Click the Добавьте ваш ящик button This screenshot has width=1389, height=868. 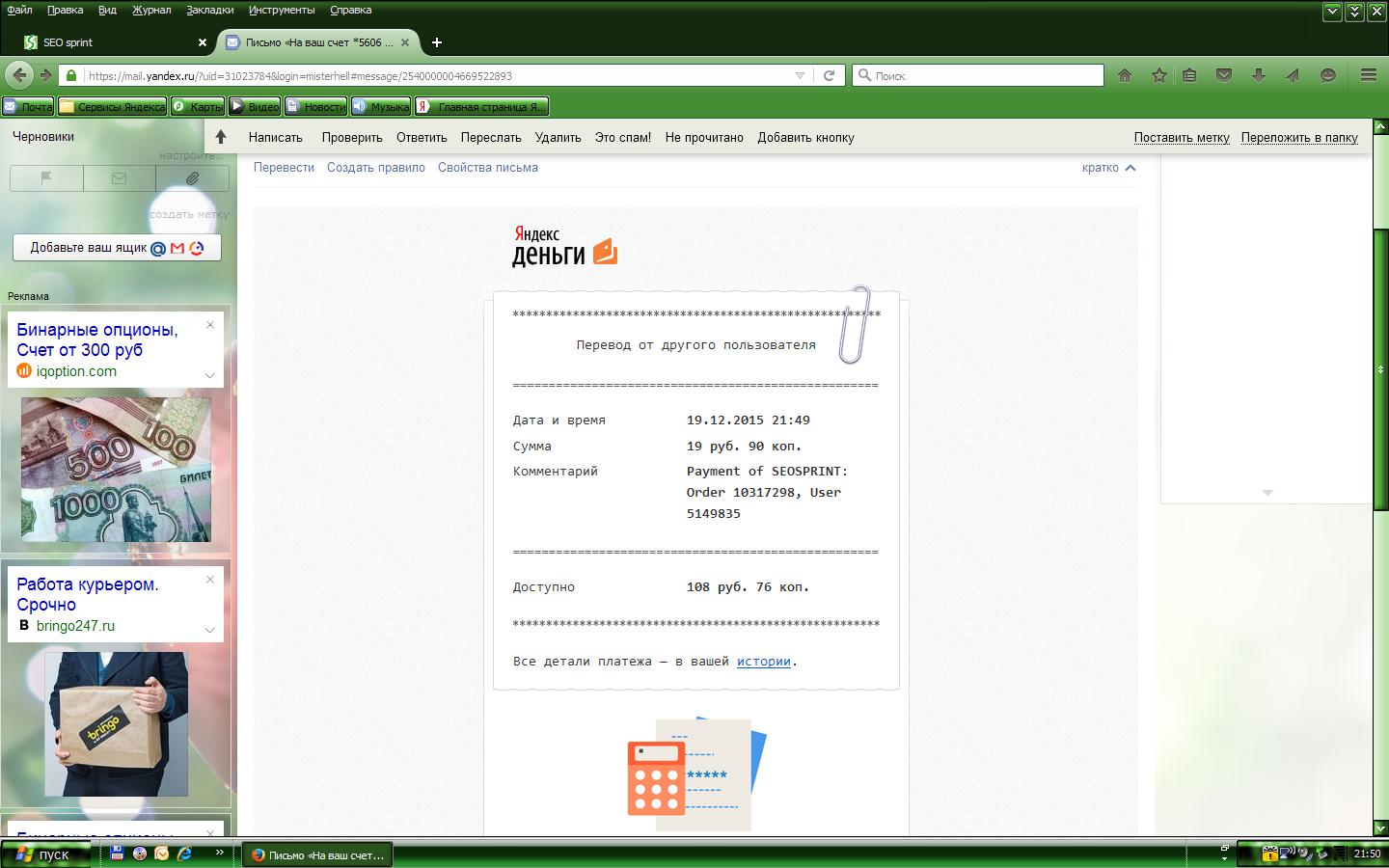(117, 248)
